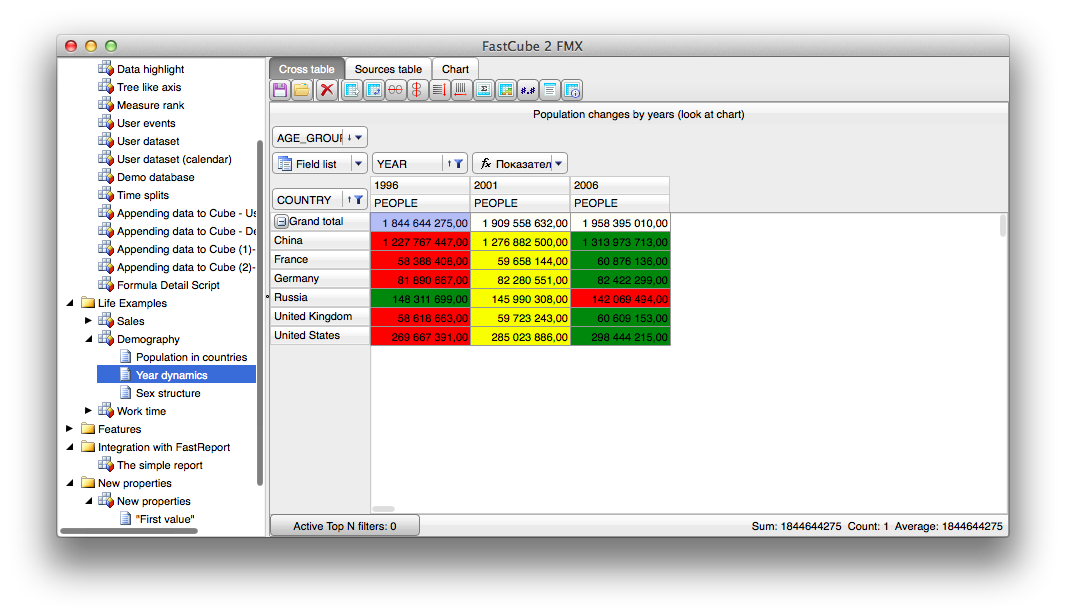Screen dimensions: 1066x616
Task: Click Active Top N filters button
Action: click(x=345, y=526)
